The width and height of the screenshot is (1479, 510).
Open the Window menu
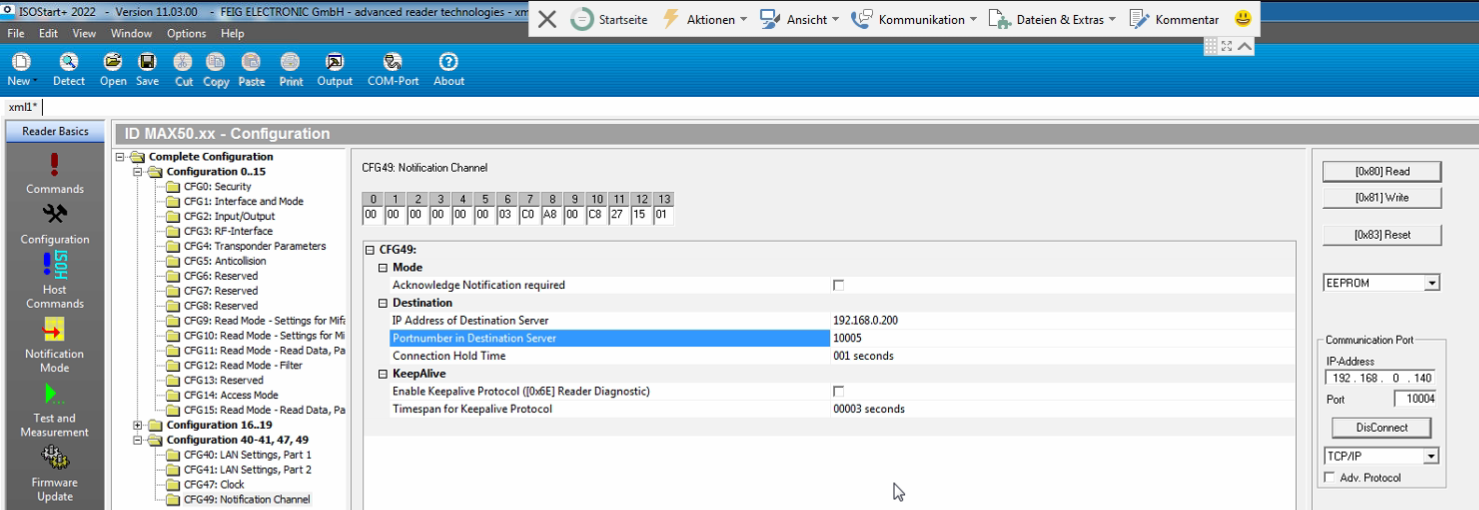click(x=131, y=33)
